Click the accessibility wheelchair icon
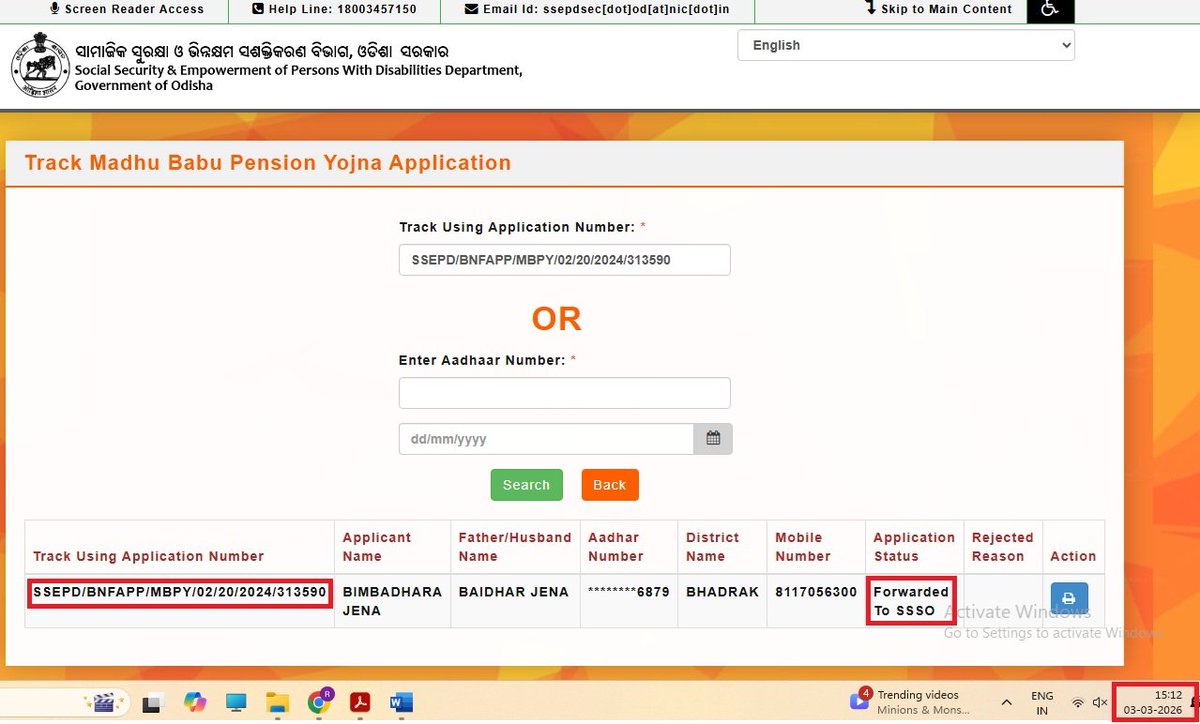Image resolution: width=1200 pixels, height=724 pixels. 1050,10
